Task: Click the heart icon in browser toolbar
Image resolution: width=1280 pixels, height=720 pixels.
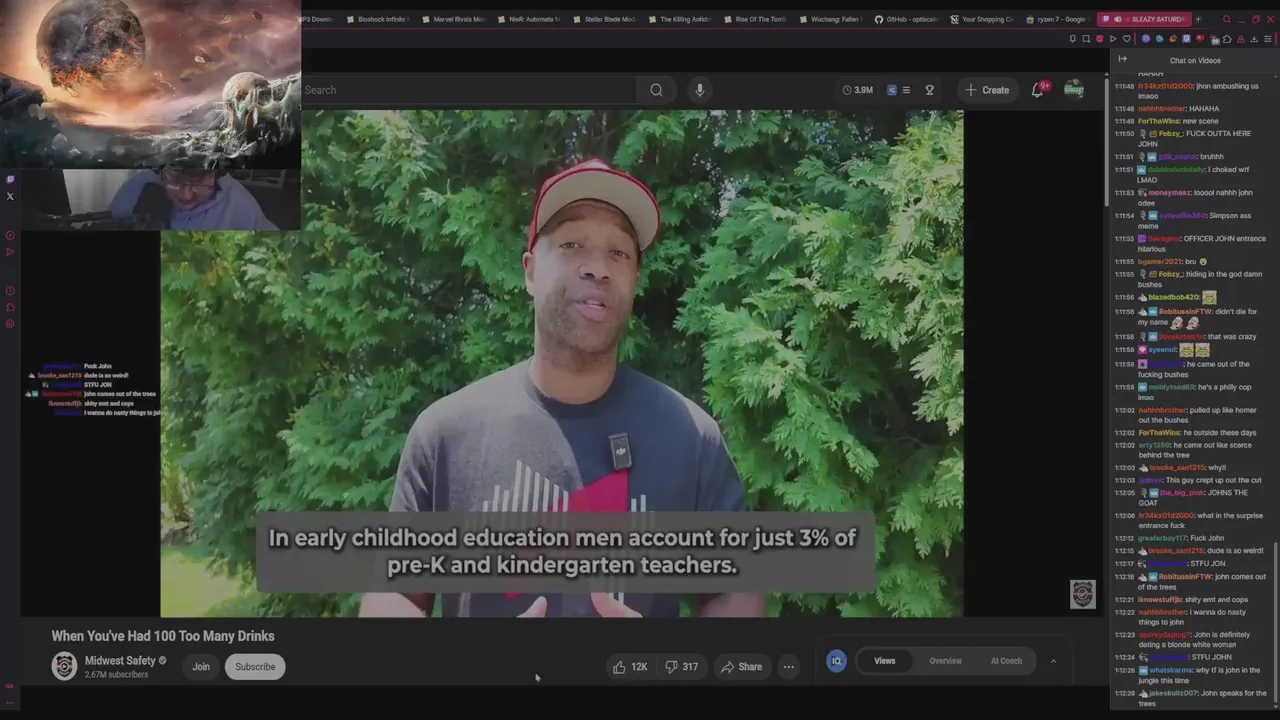Action: [x=1127, y=39]
